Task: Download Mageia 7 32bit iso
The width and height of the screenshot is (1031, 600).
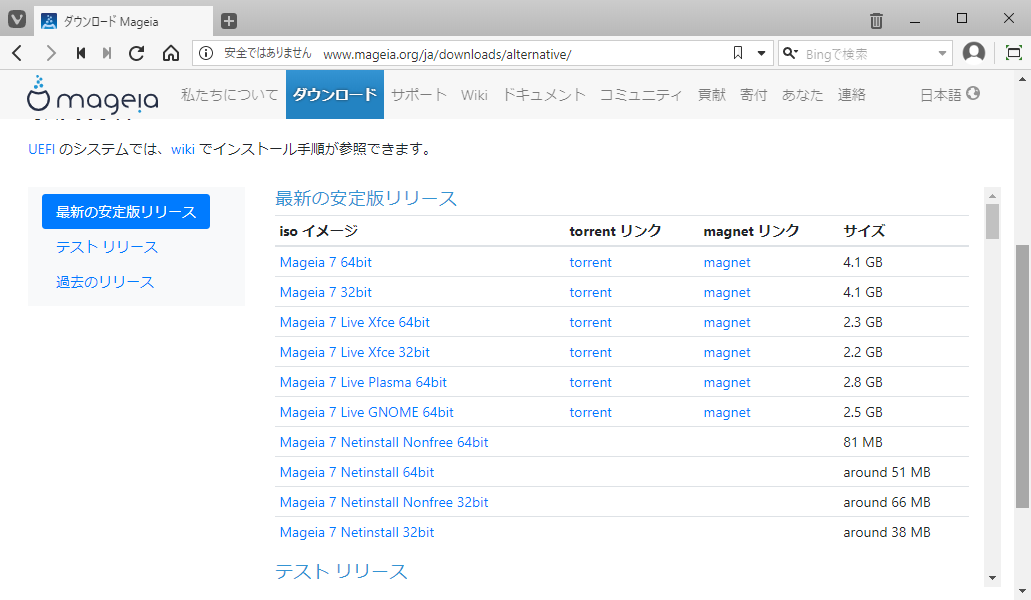Action: click(x=325, y=292)
